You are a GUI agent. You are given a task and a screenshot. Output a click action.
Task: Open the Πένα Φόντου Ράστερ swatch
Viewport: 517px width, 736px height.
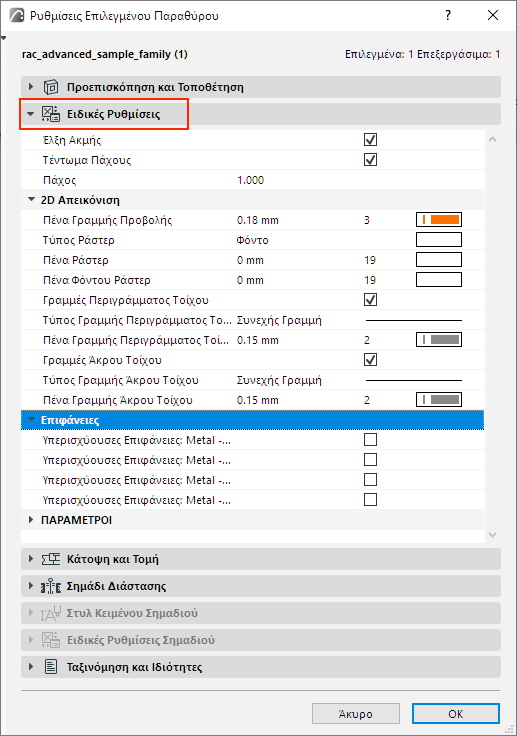click(x=439, y=280)
